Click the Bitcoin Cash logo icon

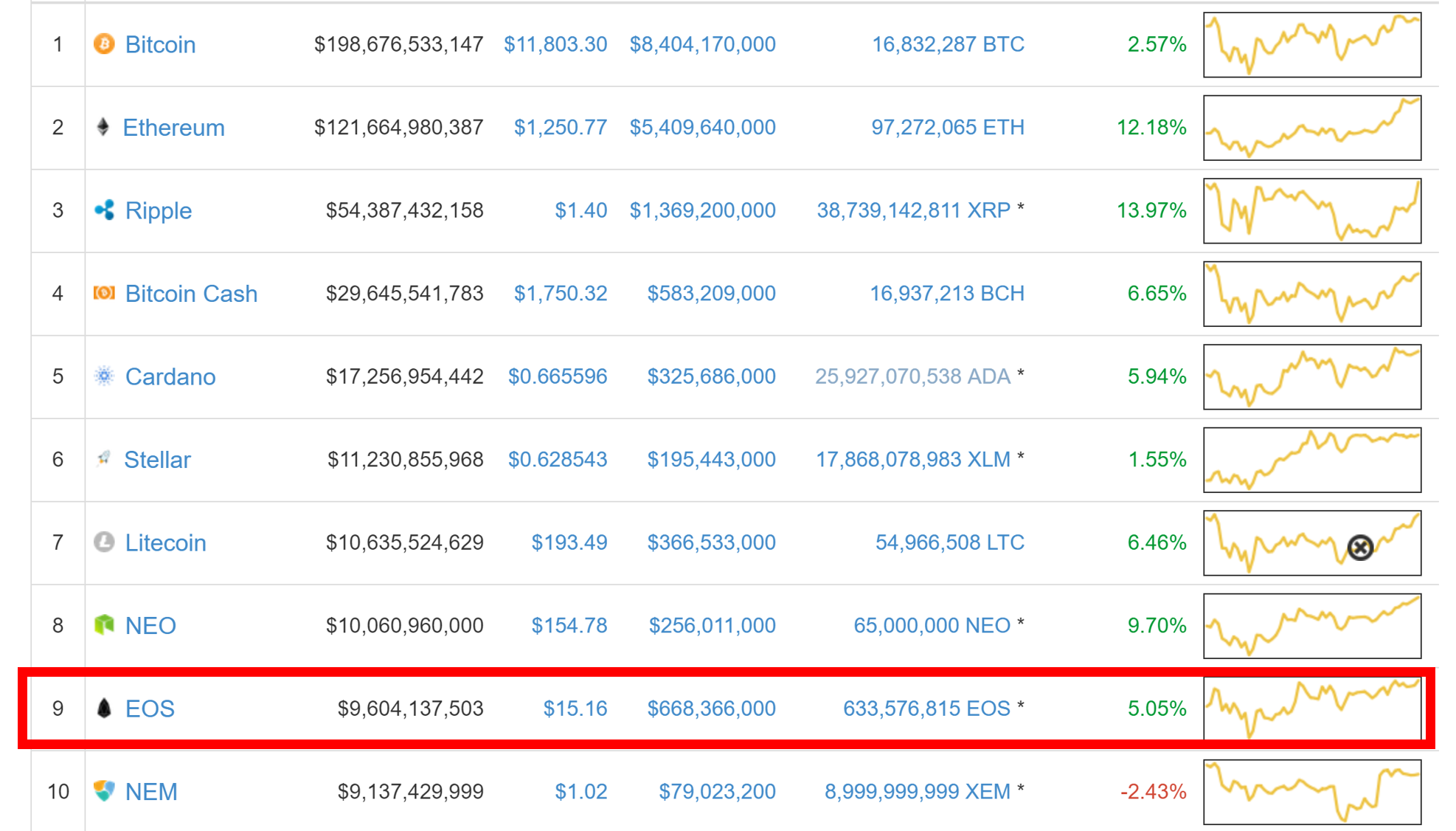pyautogui.click(x=104, y=293)
